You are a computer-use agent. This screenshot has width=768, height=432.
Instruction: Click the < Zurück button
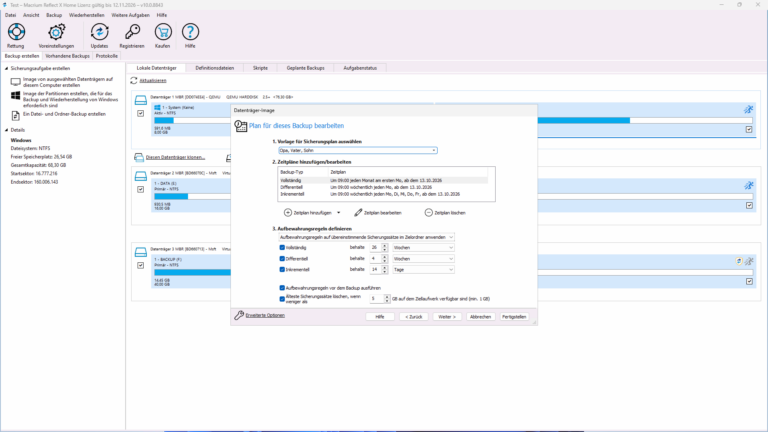pyautogui.click(x=413, y=317)
